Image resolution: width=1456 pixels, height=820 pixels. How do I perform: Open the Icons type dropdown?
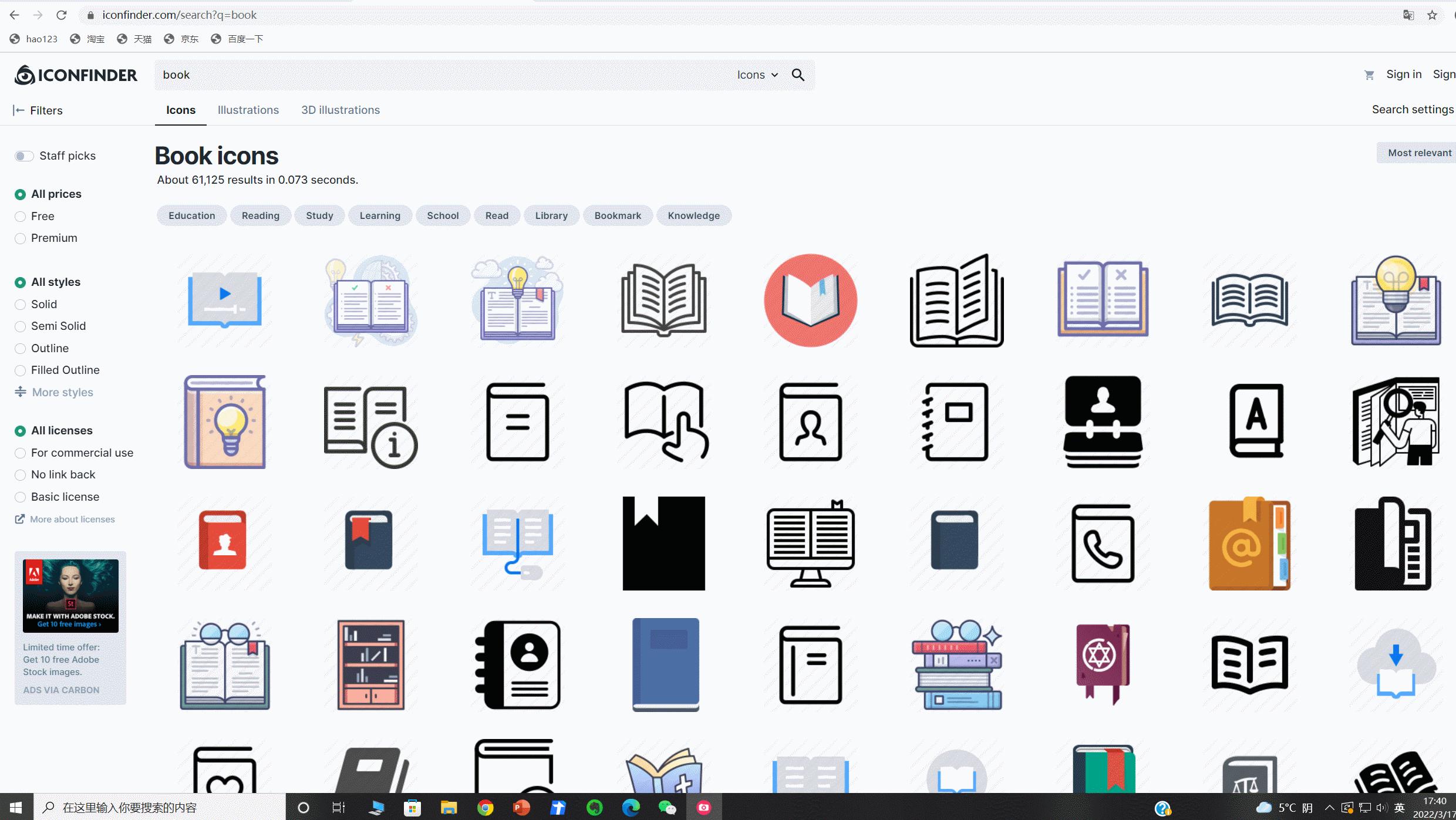(x=757, y=75)
